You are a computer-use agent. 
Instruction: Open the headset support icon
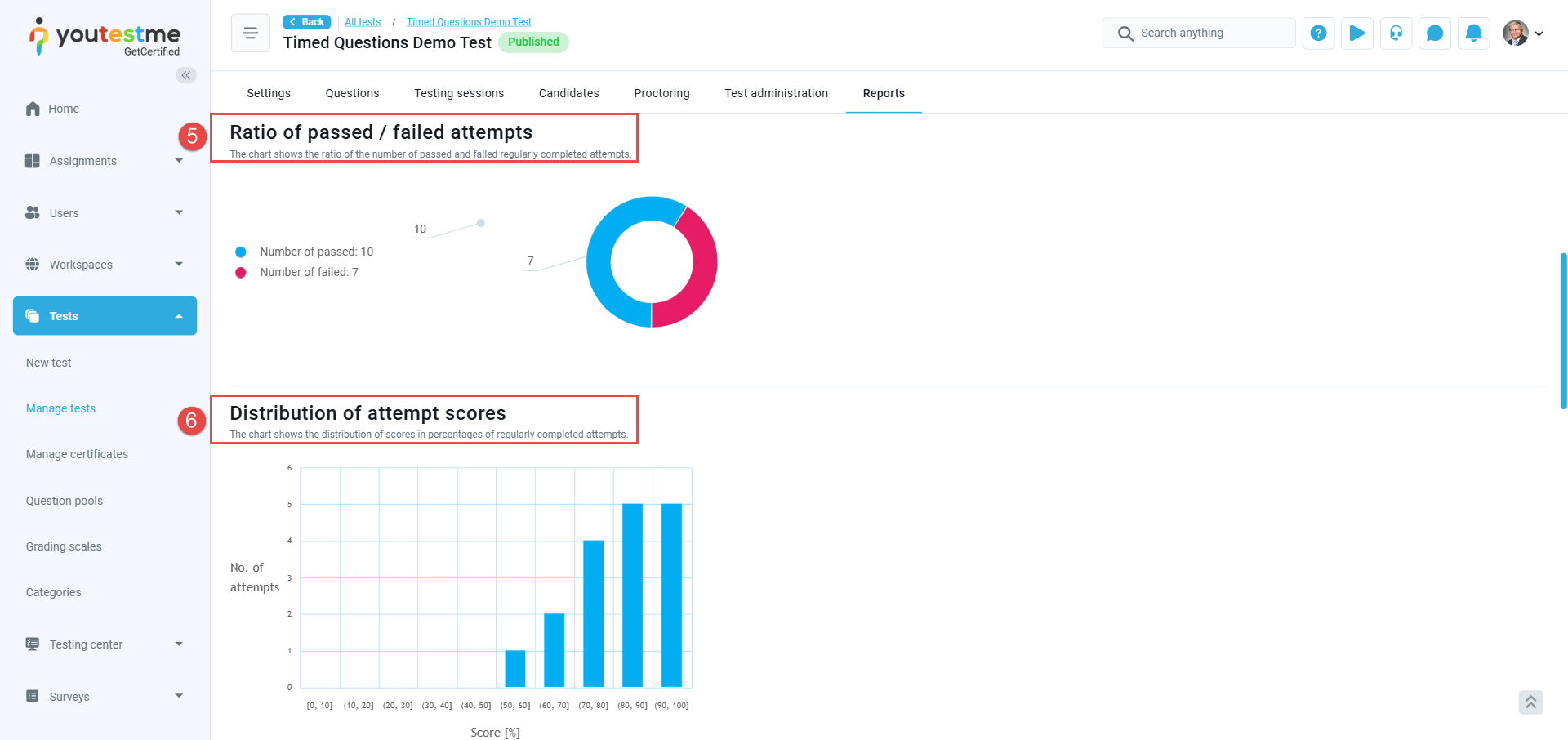click(1396, 33)
